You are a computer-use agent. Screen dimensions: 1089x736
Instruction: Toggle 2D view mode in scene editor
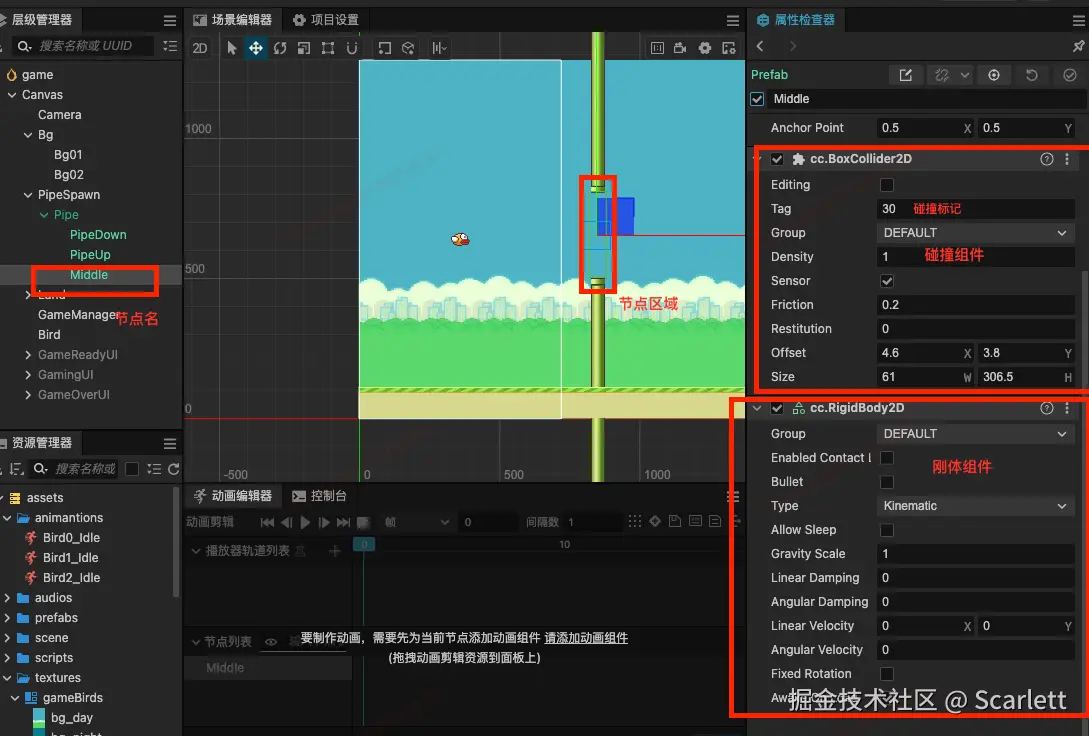(x=200, y=48)
